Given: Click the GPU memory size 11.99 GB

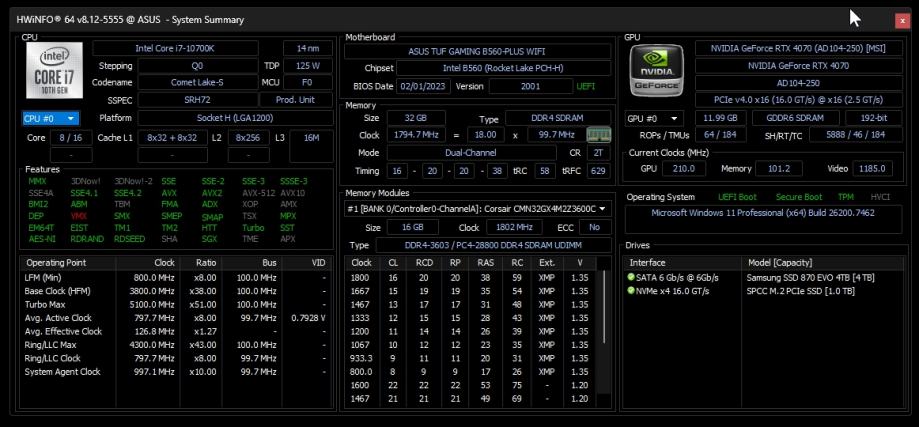Looking at the screenshot, I should [x=720, y=118].
